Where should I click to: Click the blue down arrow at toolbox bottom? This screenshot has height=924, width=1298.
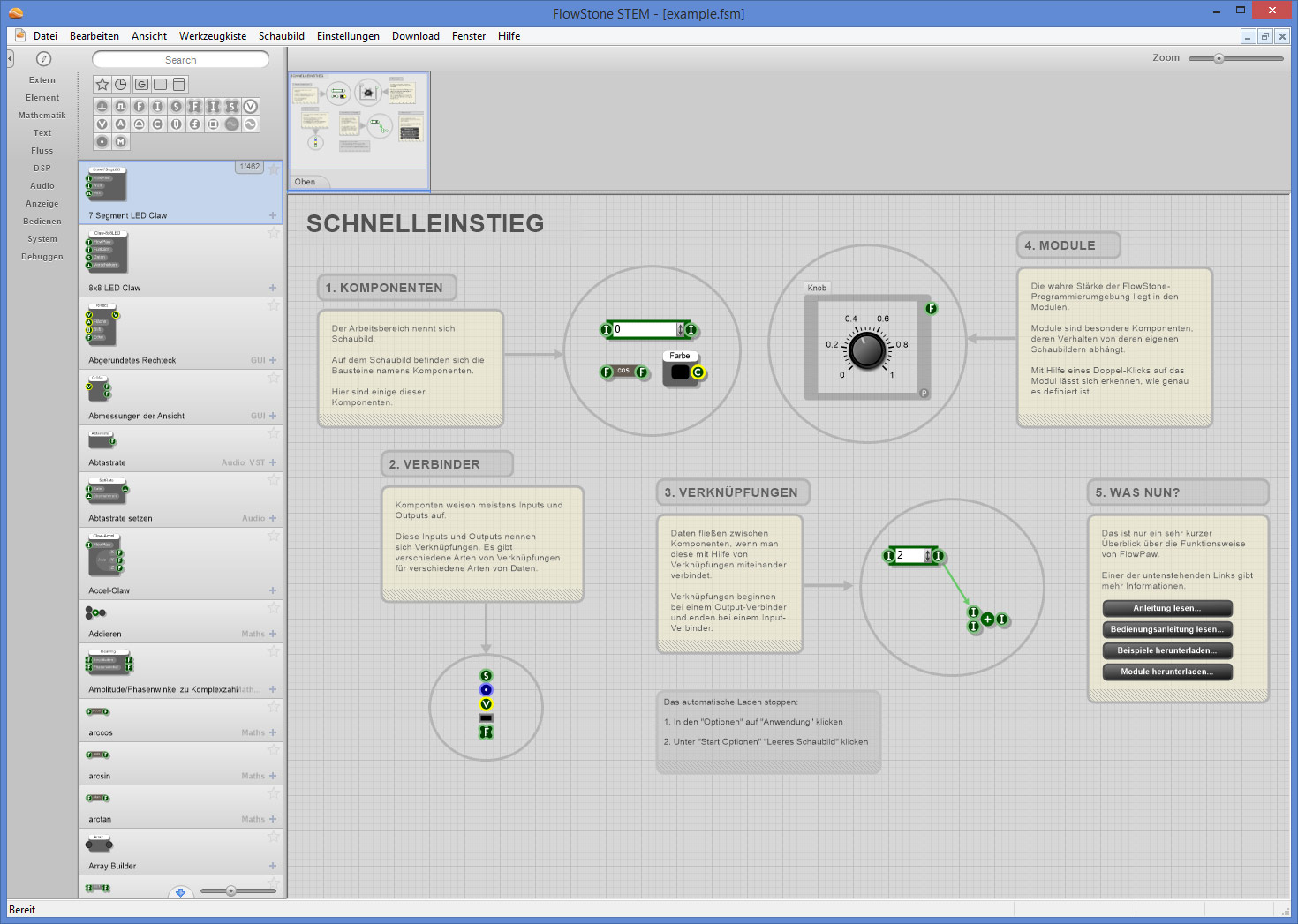(x=180, y=892)
